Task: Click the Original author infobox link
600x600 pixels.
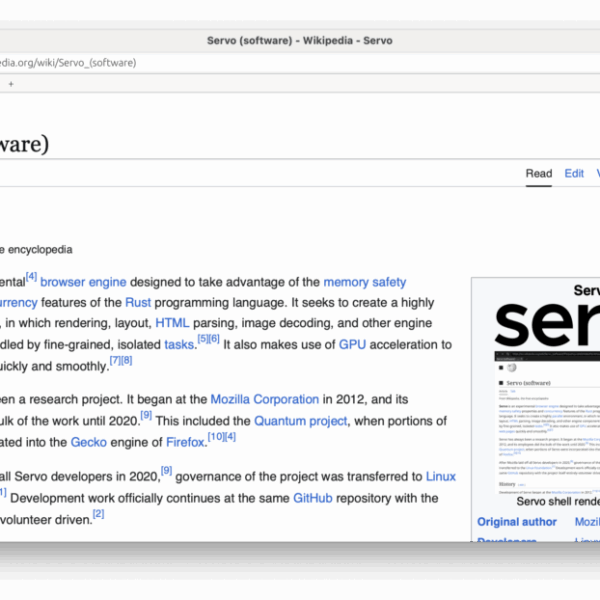Action: click(517, 522)
